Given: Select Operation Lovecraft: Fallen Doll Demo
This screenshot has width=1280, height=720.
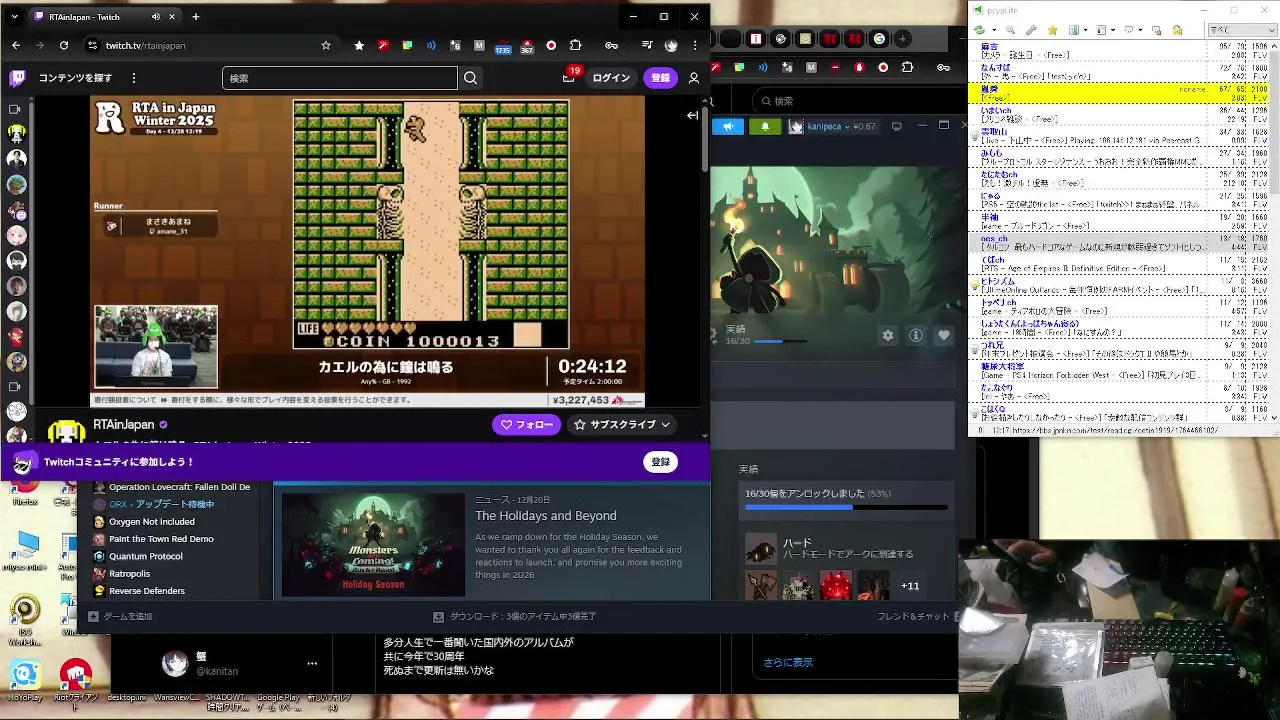Looking at the screenshot, I should tap(179, 487).
